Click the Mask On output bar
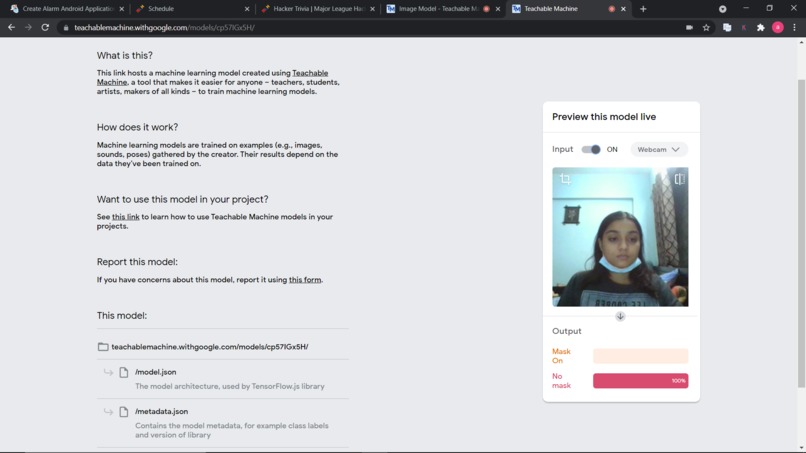Image resolution: width=806 pixels, height=453 pixels. pyautogui.click(x=640, y=356)
